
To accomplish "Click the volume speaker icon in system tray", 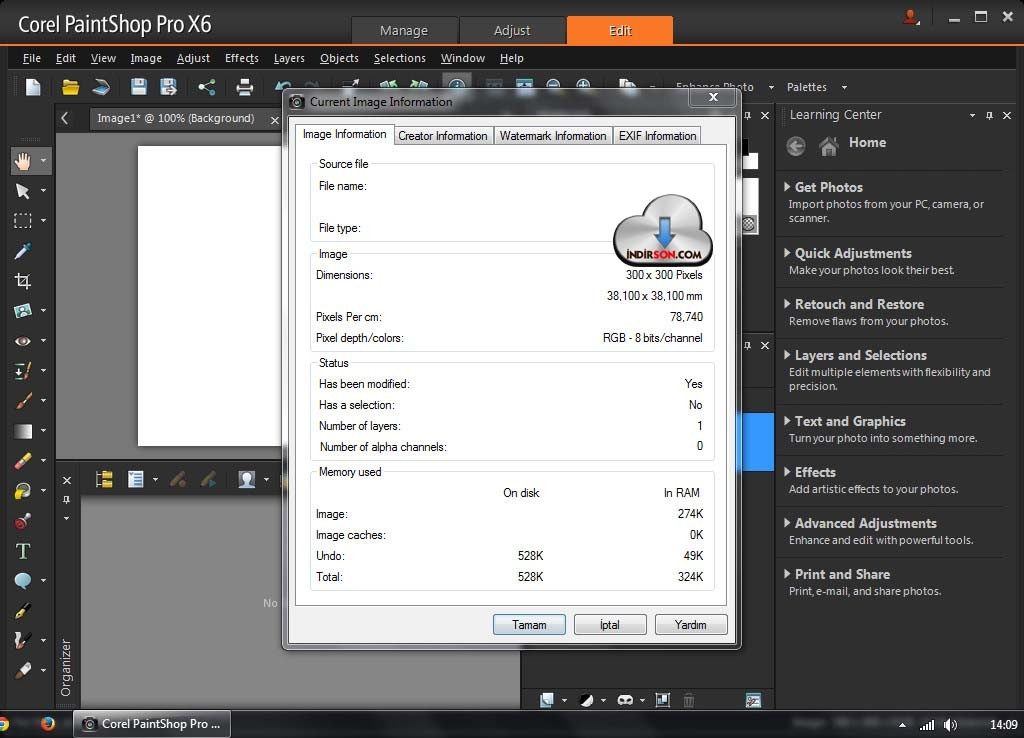I will tap(950, 724).
